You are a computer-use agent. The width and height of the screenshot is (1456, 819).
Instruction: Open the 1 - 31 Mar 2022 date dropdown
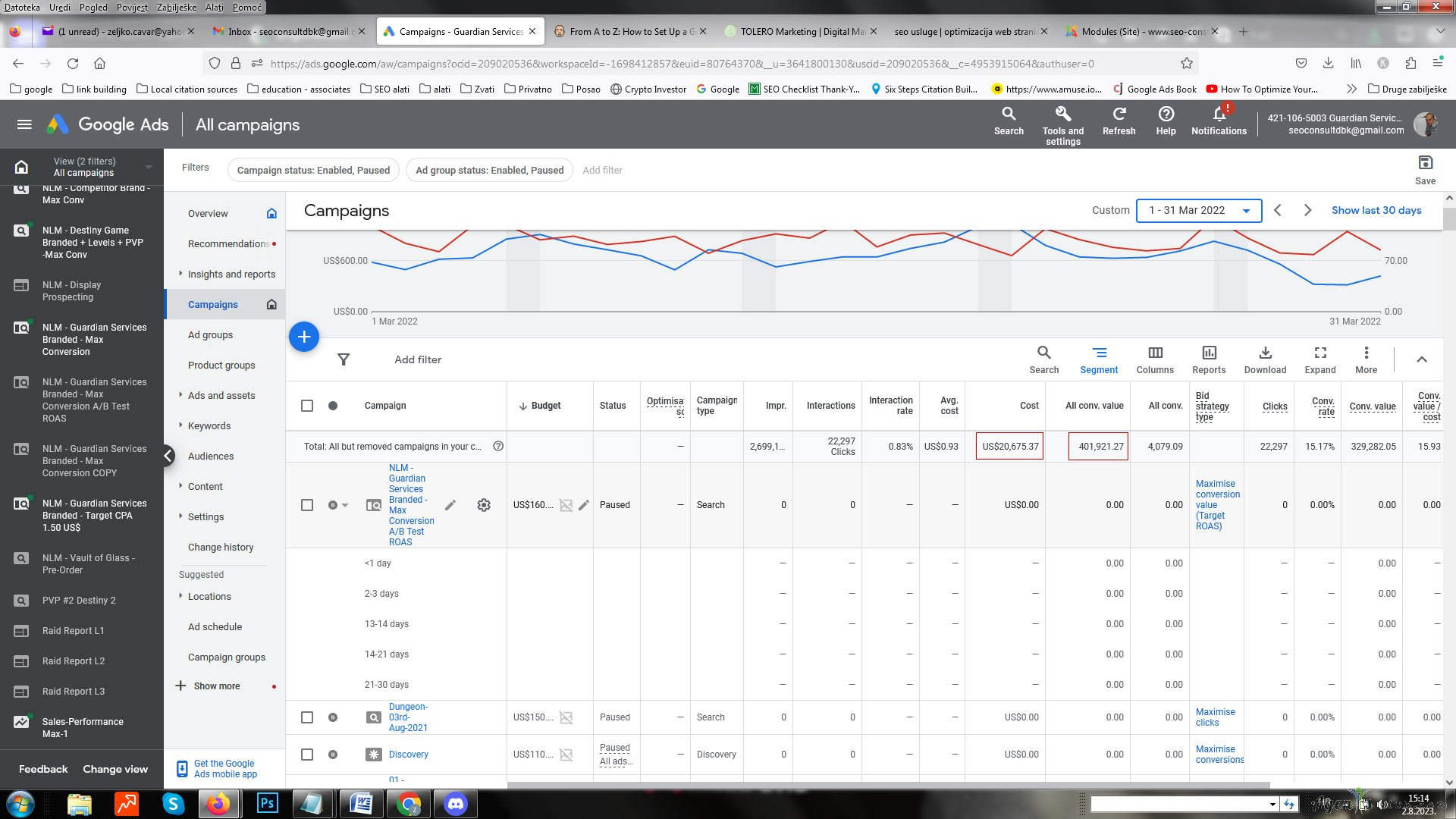point(1198,211)
